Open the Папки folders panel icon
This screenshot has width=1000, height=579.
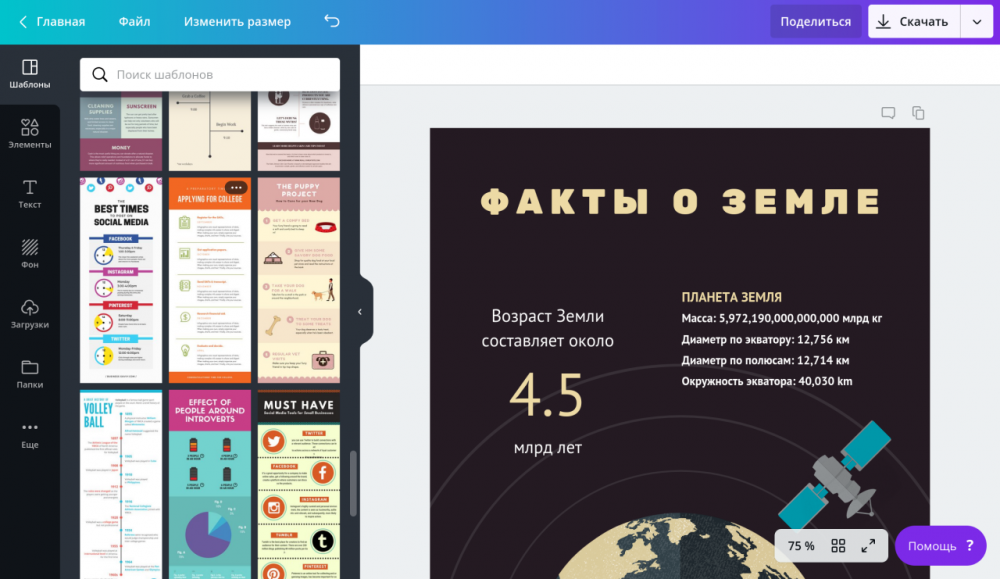pos(30,368)
